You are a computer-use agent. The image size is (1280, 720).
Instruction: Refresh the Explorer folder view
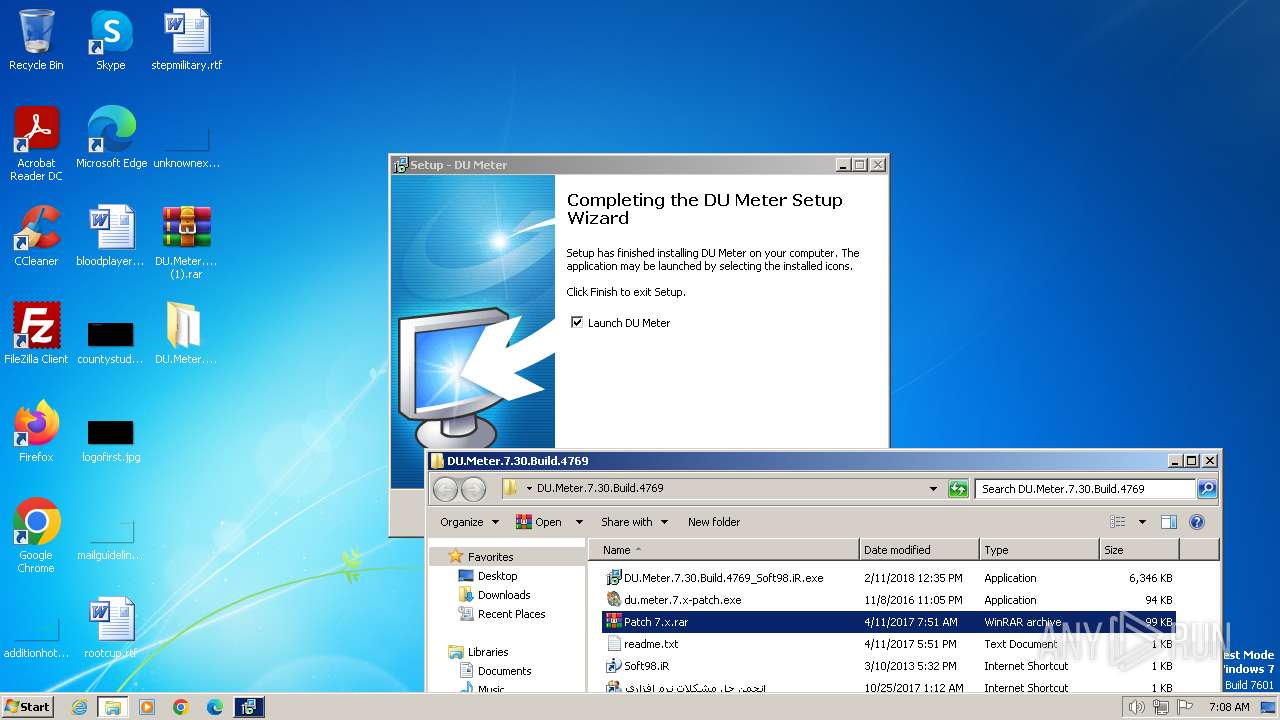[958, 489]
